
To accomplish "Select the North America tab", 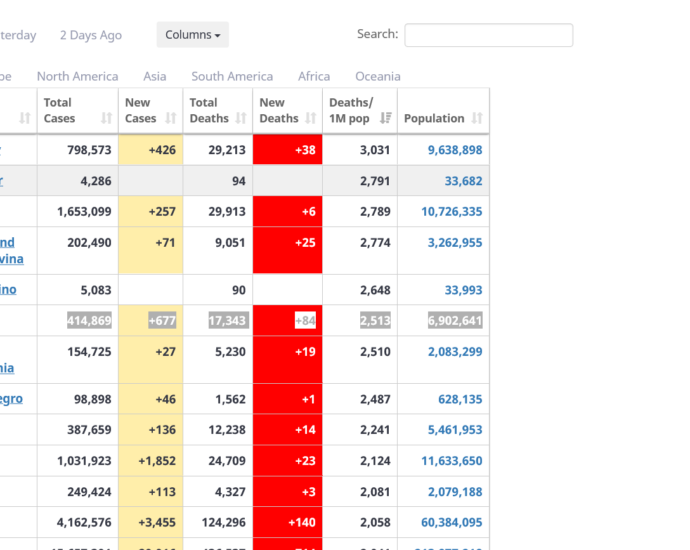I will pos(77,77).
